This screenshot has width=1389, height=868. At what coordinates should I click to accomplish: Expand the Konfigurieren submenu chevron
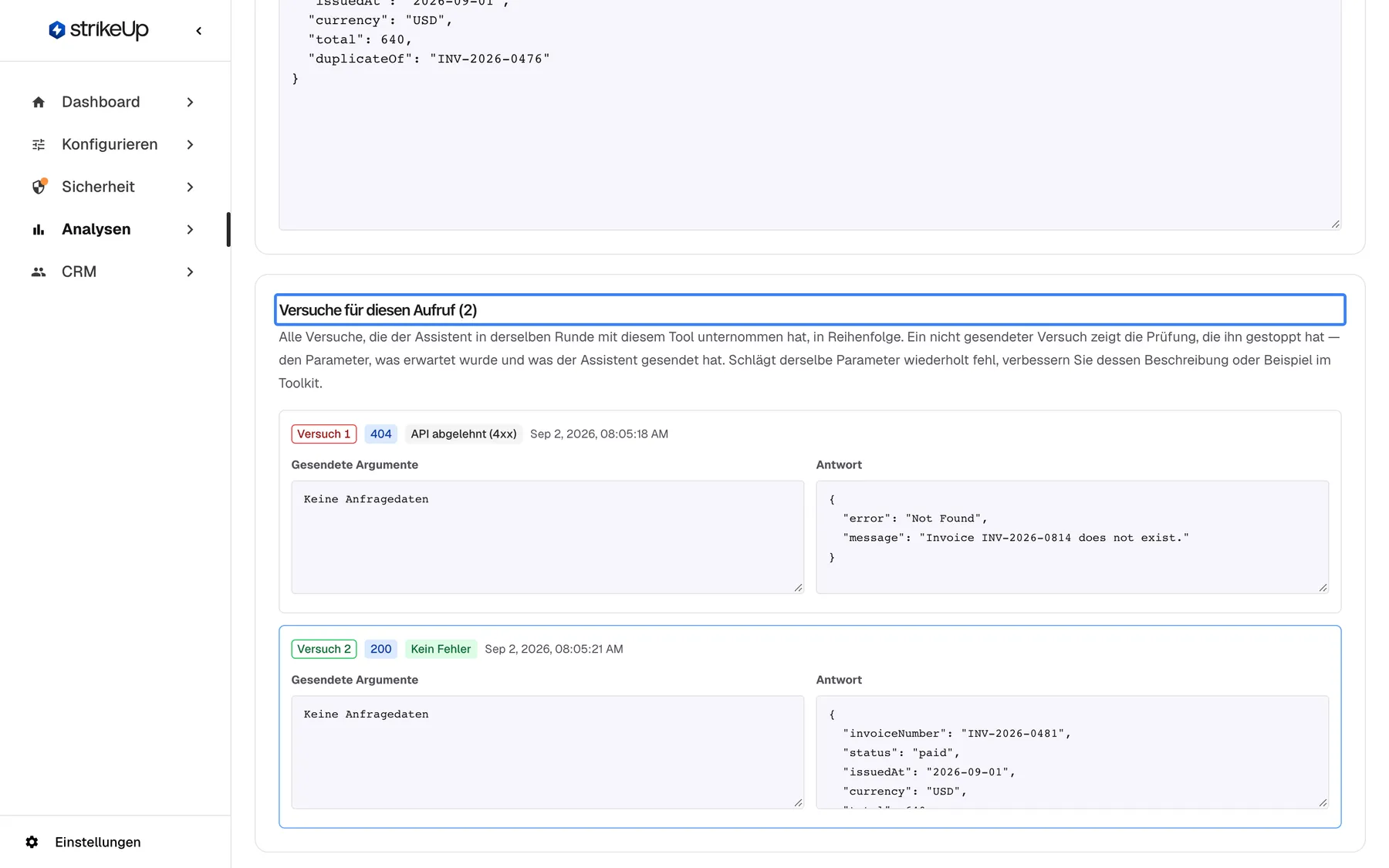pyautogui.click(x=190, y=144)
